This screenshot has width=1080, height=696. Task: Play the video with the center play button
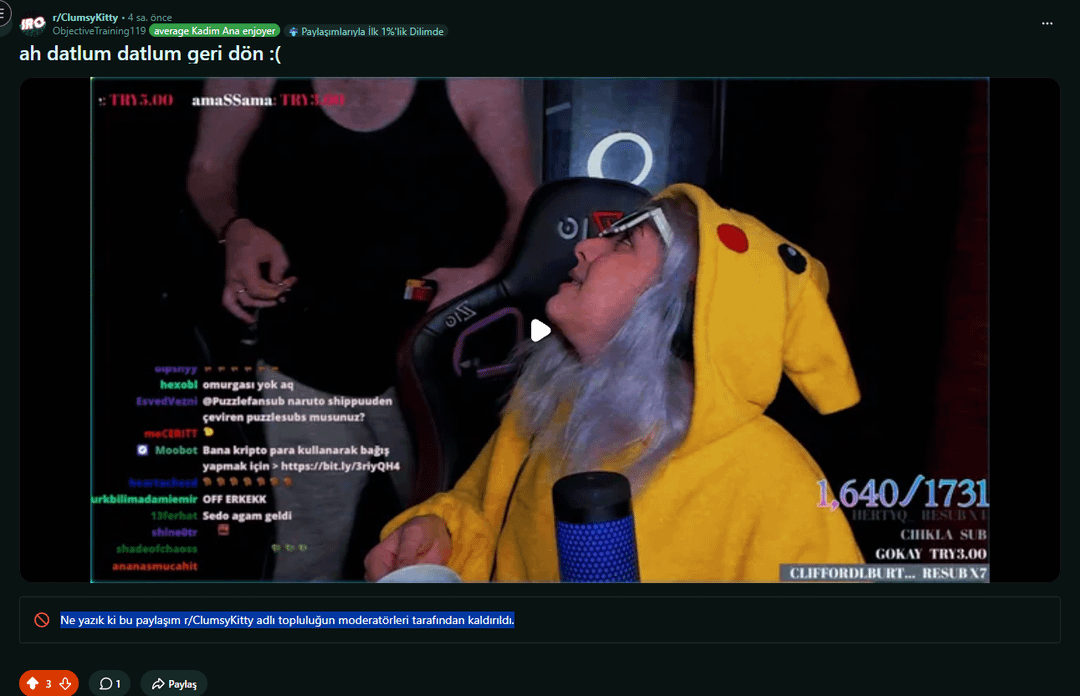click(x=540, y=331)
